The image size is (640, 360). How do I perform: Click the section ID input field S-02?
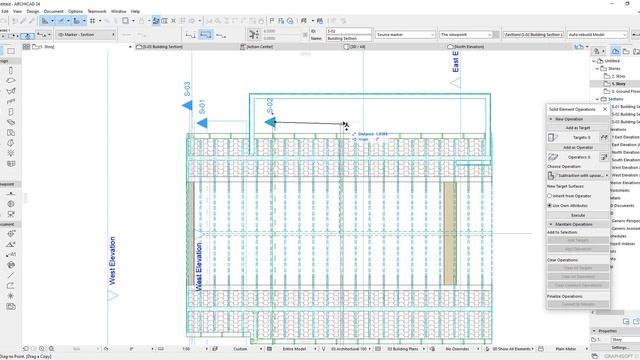(349, 31)
